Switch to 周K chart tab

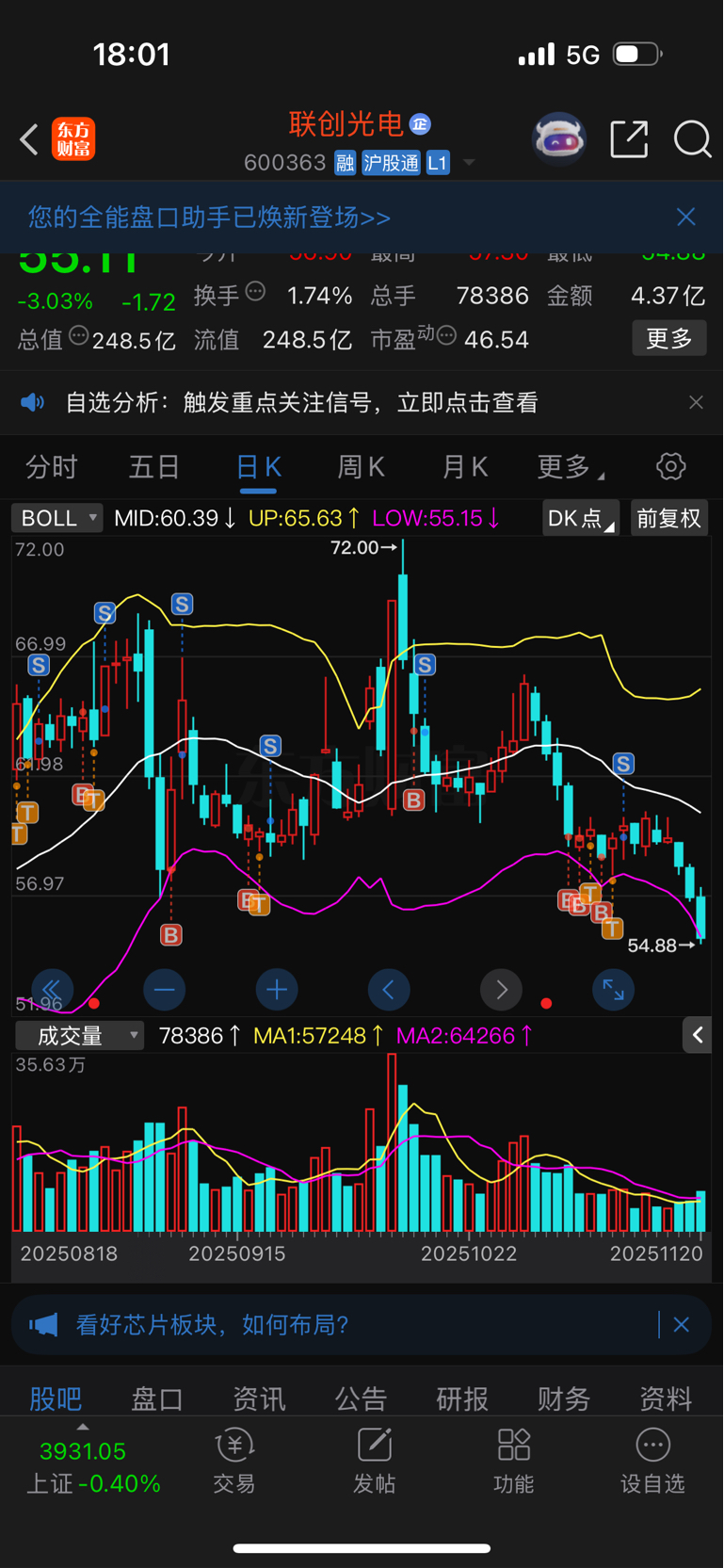point(361,466)
